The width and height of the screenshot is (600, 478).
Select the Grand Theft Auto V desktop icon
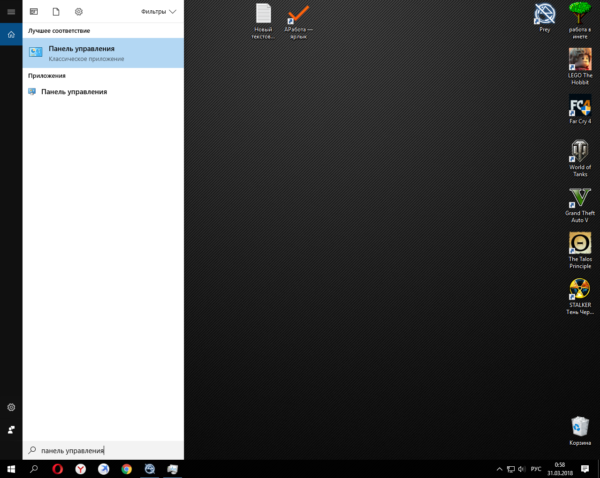[580, 205]
